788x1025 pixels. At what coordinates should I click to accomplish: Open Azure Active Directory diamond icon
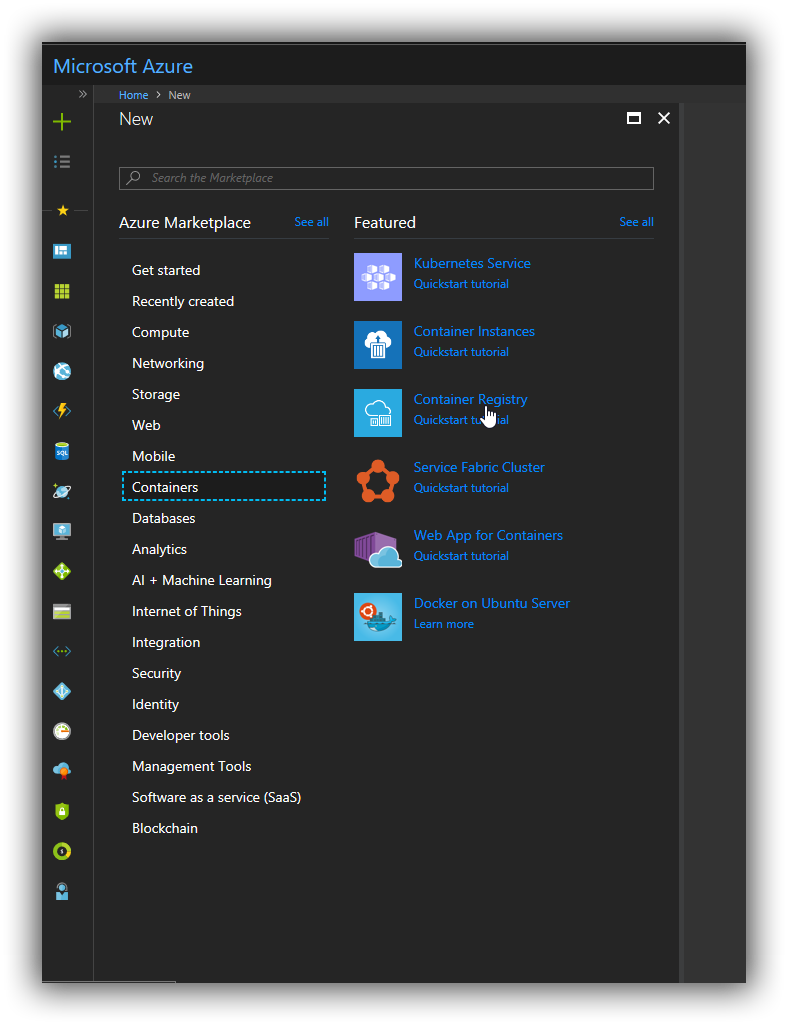click(x=62, y=691)
